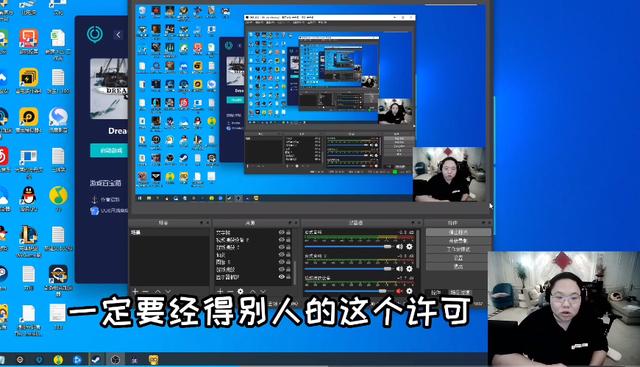Screen dimensions: 640x367
Task: Select the top source row name
Action: (223, 232)
